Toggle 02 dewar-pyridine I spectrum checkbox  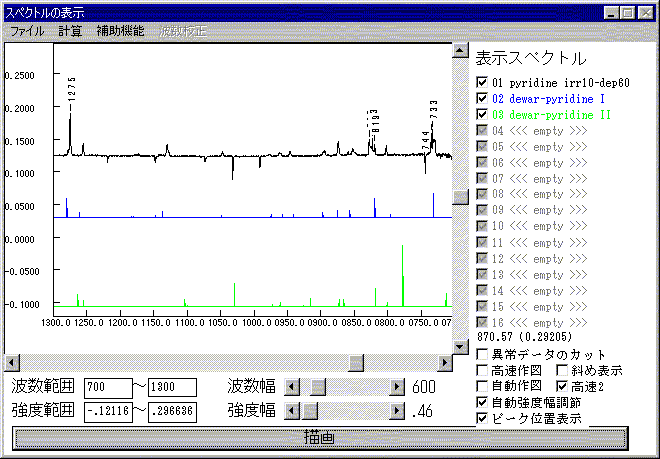click(483, 99)
